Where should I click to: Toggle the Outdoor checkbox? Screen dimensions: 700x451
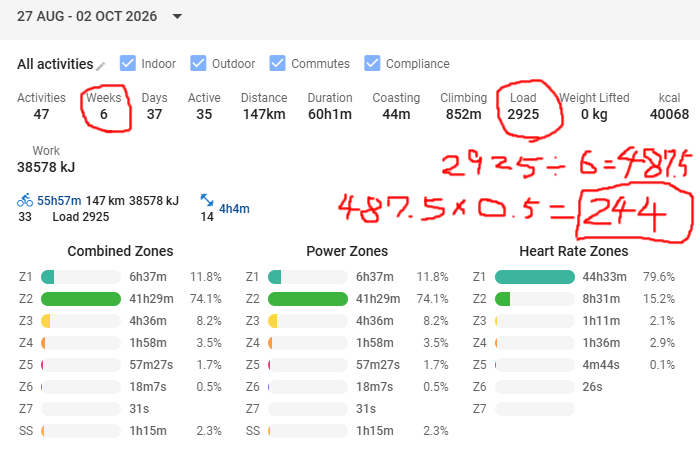click(198, 63)
